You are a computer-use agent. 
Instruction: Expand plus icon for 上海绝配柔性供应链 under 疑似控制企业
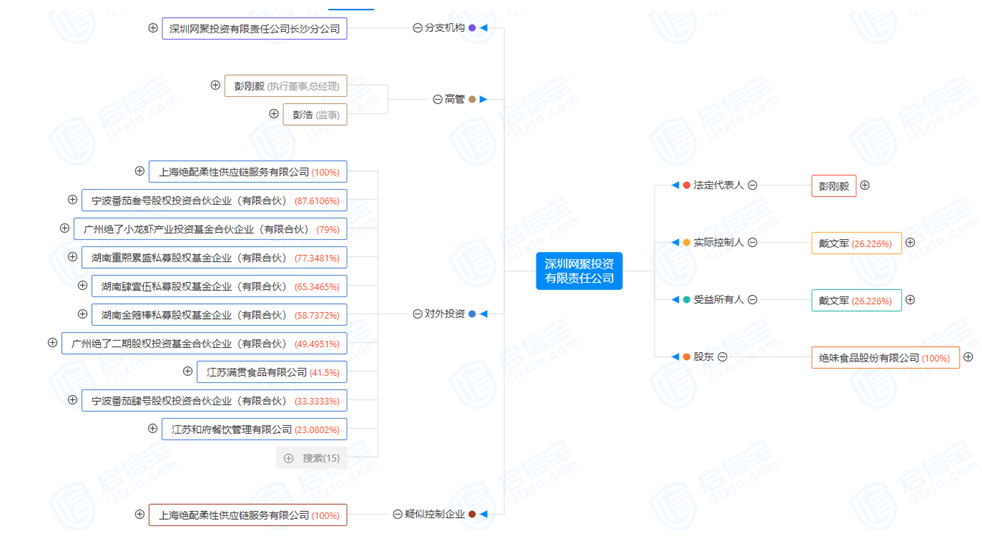tap(140, 514)
